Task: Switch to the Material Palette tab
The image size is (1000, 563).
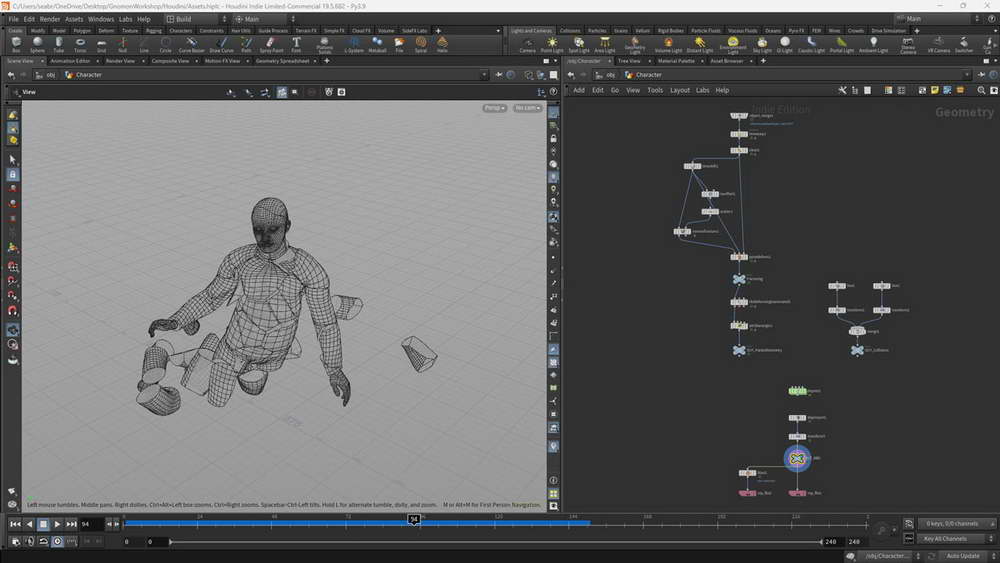Action: 677,61
